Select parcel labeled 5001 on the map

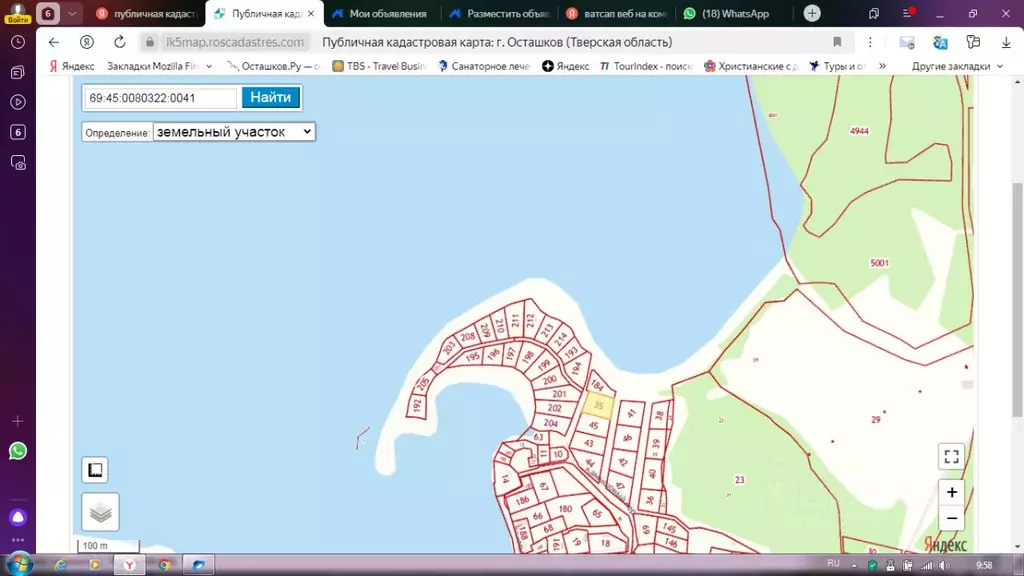pyautogui.click(x=879, y=263)
